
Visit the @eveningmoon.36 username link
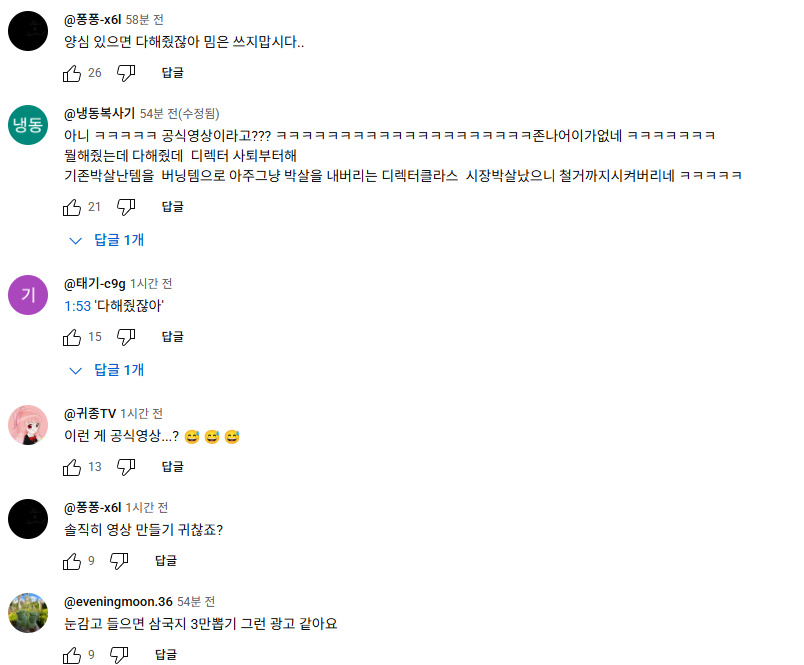[x=118, y=601]
